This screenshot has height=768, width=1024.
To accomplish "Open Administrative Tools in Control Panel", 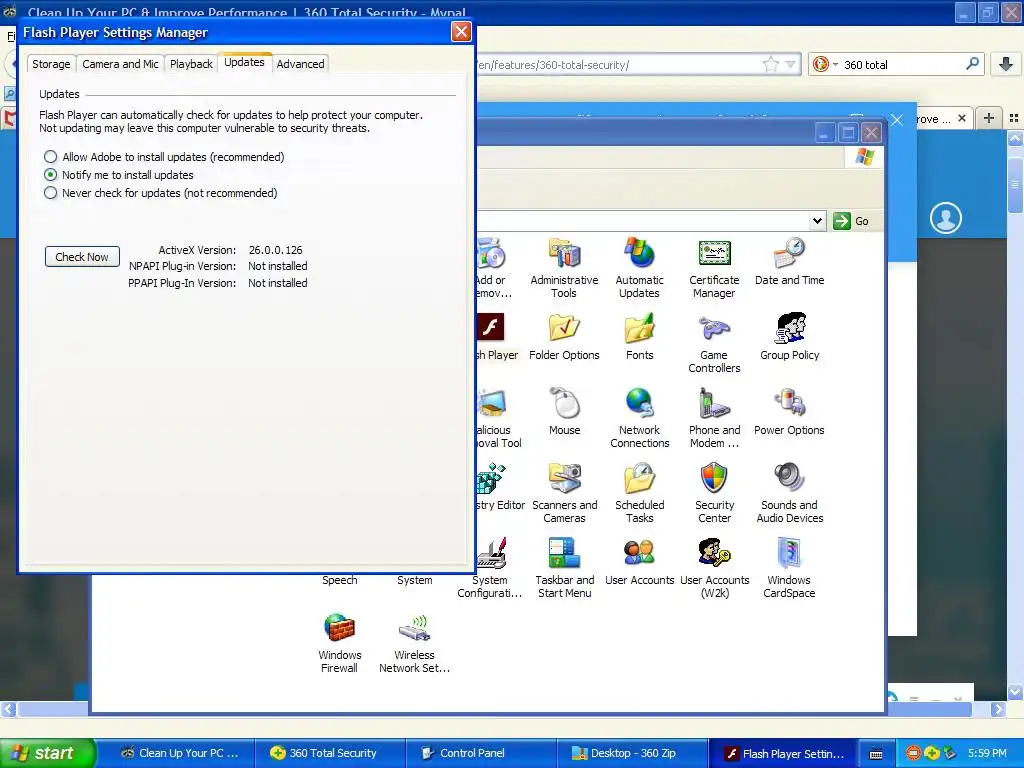I will click(x=564, y=267).
